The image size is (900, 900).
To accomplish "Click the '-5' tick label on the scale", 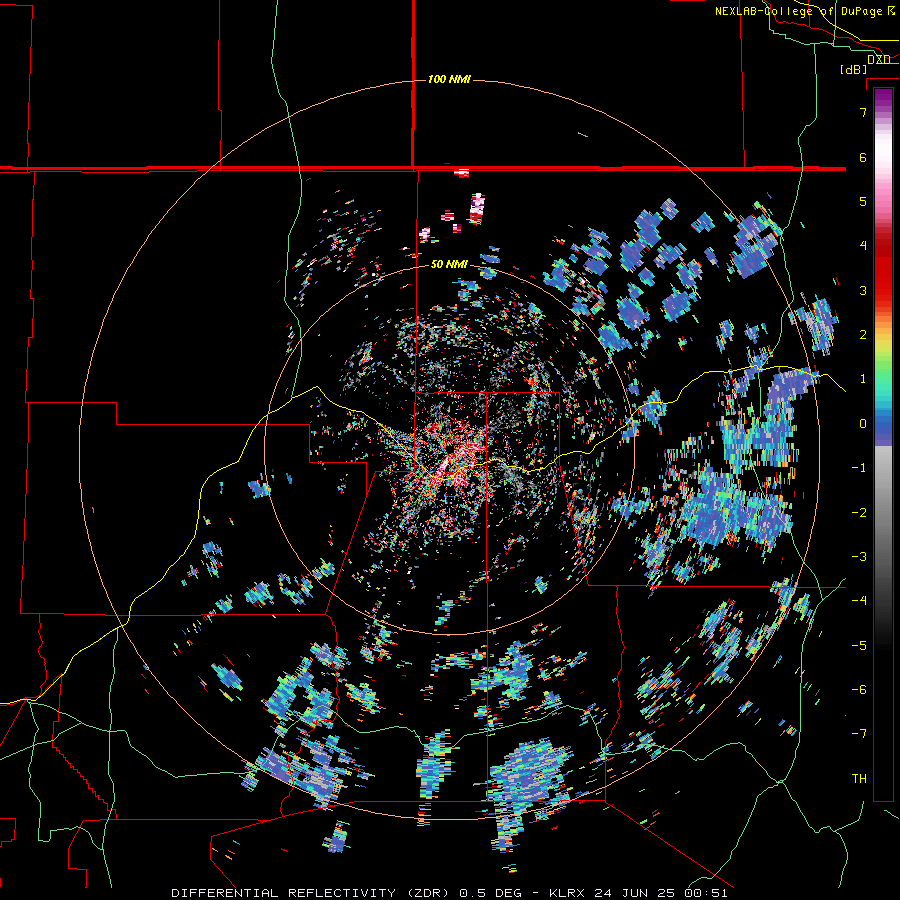I will [859, 646].
